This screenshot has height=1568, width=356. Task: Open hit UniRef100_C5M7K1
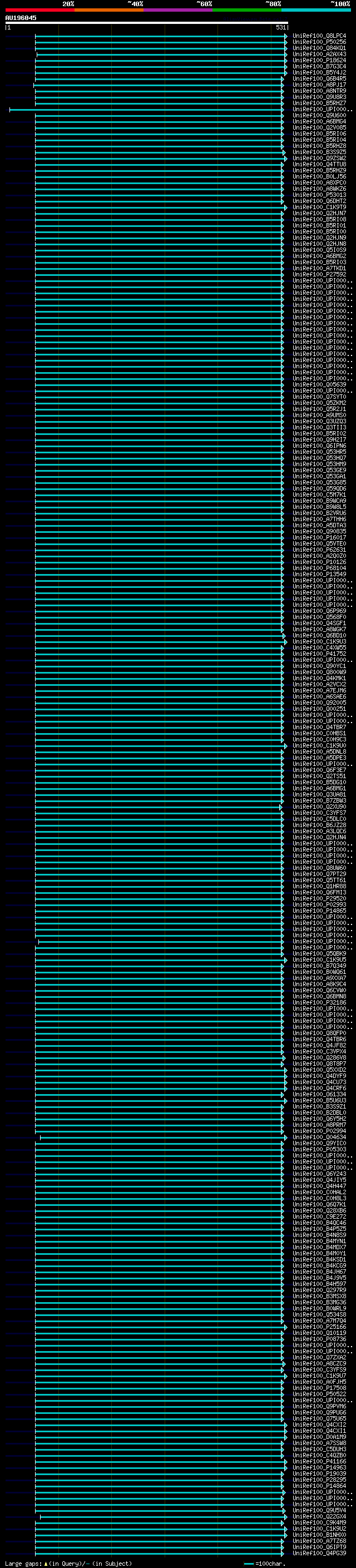coord(319,495)
